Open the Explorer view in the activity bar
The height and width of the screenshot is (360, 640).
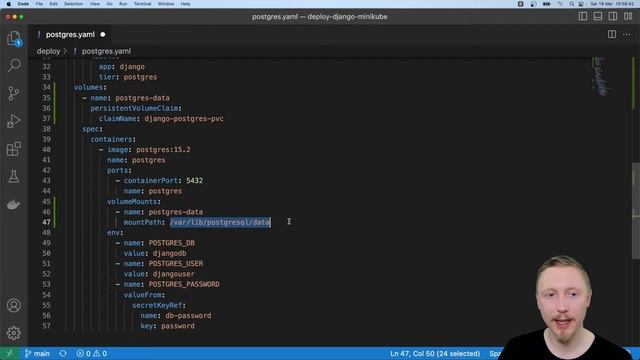14,38
